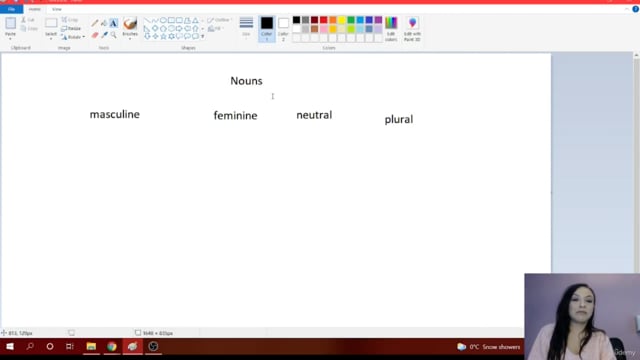The height and width of the screenshot is (360, 640).
Task: Switch to the Home ribbon tab
Action: pos(35,9)
